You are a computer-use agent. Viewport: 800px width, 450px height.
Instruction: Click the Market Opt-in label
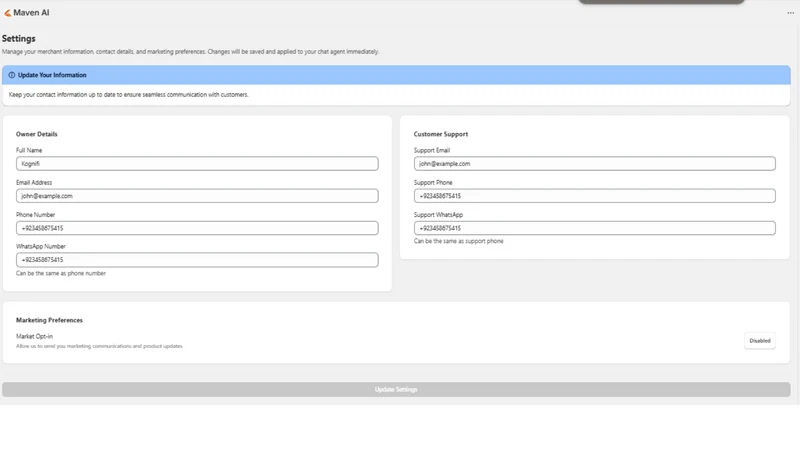click(34, 336)
